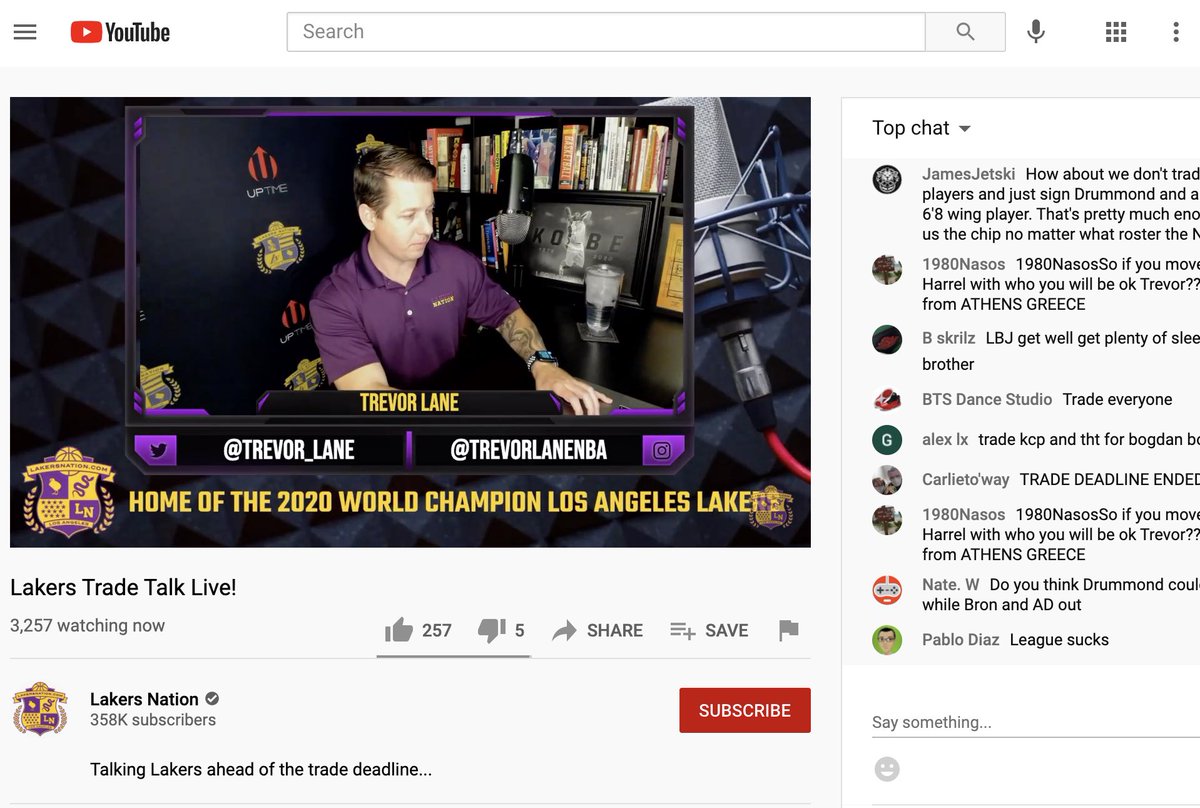Save the video to a playlist

point(709,630)
